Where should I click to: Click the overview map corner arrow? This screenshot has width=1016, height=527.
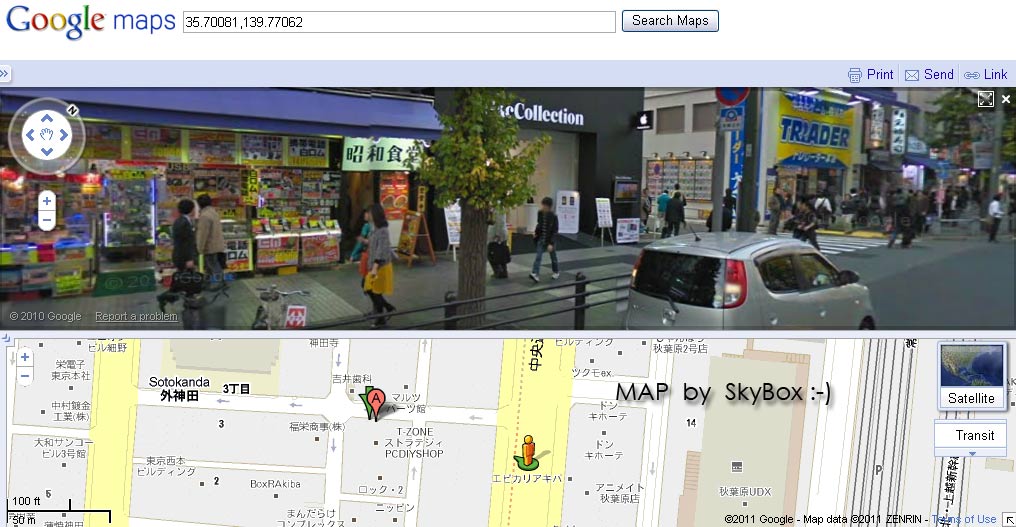(x=1009, y=519)
